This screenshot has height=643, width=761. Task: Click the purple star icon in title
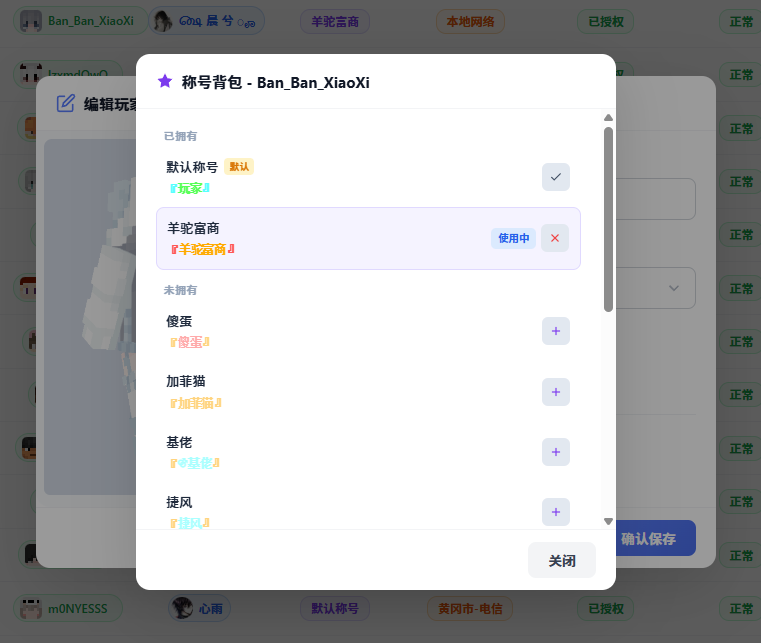165,82
